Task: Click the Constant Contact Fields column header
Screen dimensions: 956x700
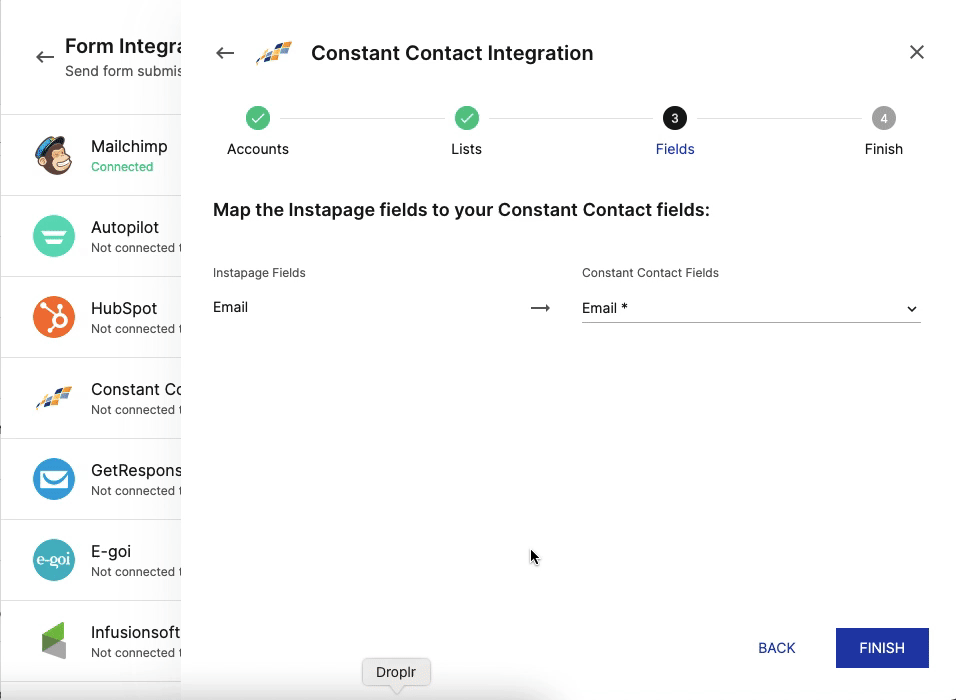Action: (x=650, y=273)
